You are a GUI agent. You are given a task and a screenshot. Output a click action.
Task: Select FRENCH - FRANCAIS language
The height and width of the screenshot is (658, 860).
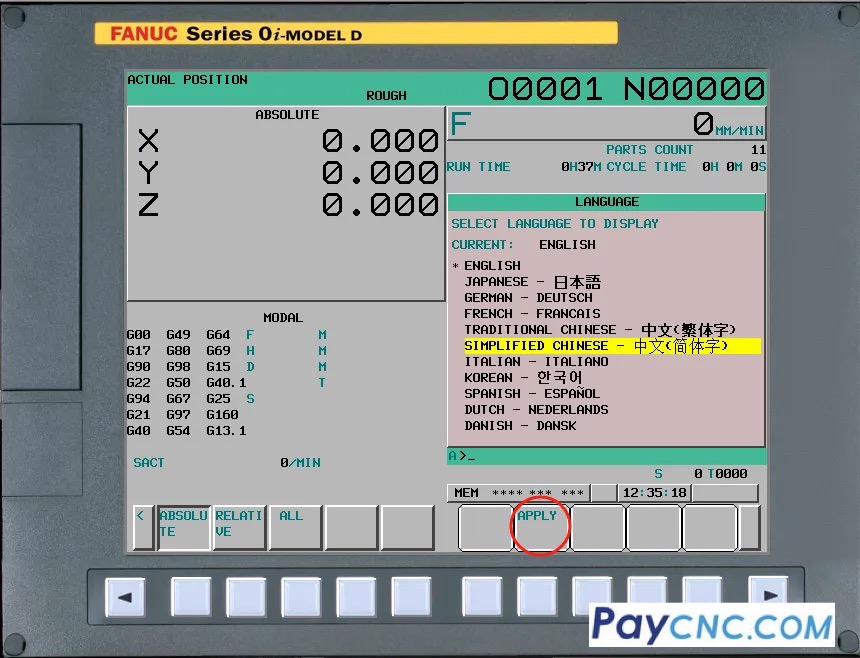[532, 314]
